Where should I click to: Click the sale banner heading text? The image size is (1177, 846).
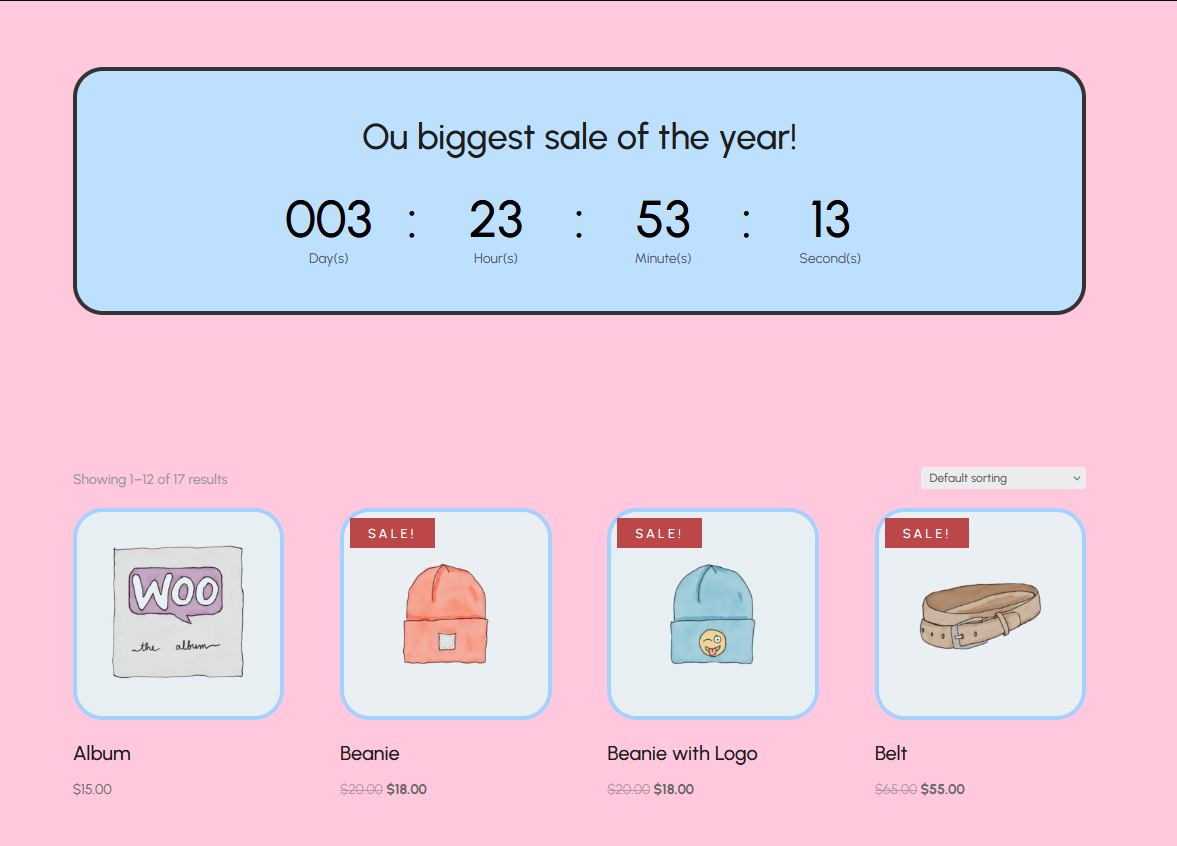click(x=579, y=137)
